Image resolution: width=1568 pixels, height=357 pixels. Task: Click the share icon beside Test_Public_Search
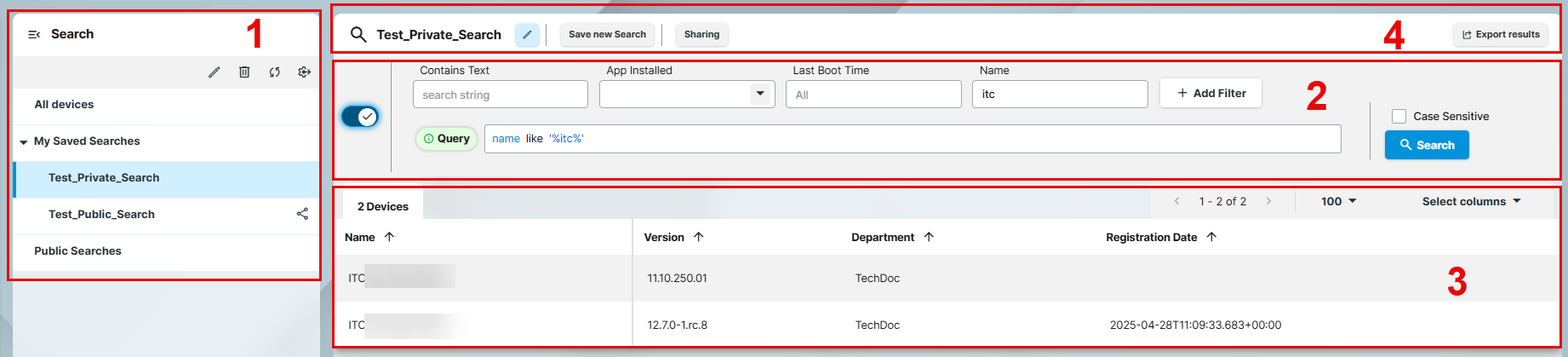tap(302, 214)
